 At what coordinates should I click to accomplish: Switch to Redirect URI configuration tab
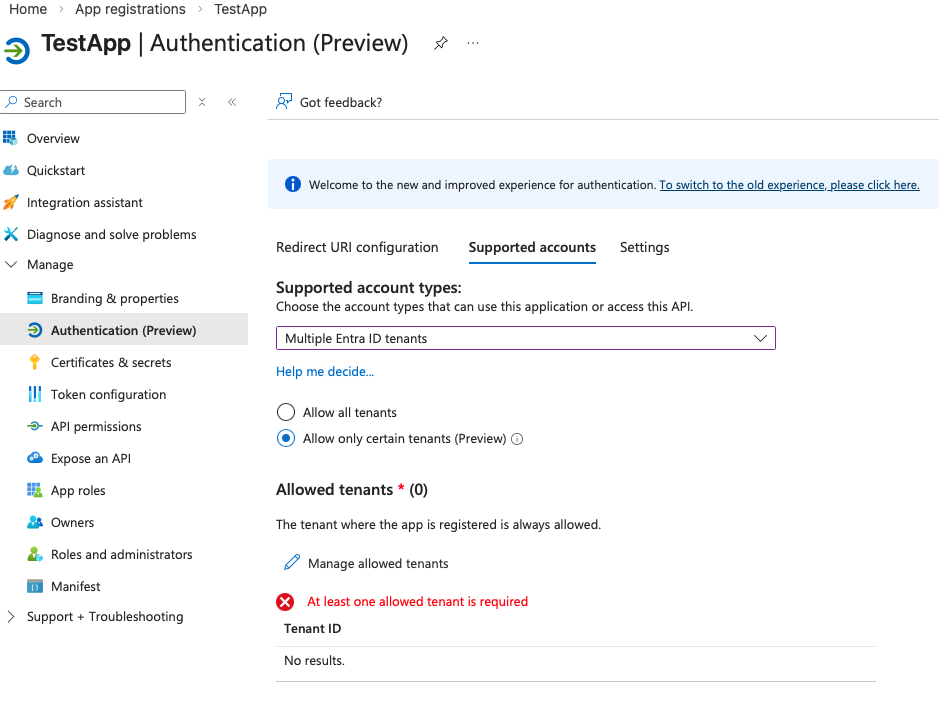[x=357, y=247]
